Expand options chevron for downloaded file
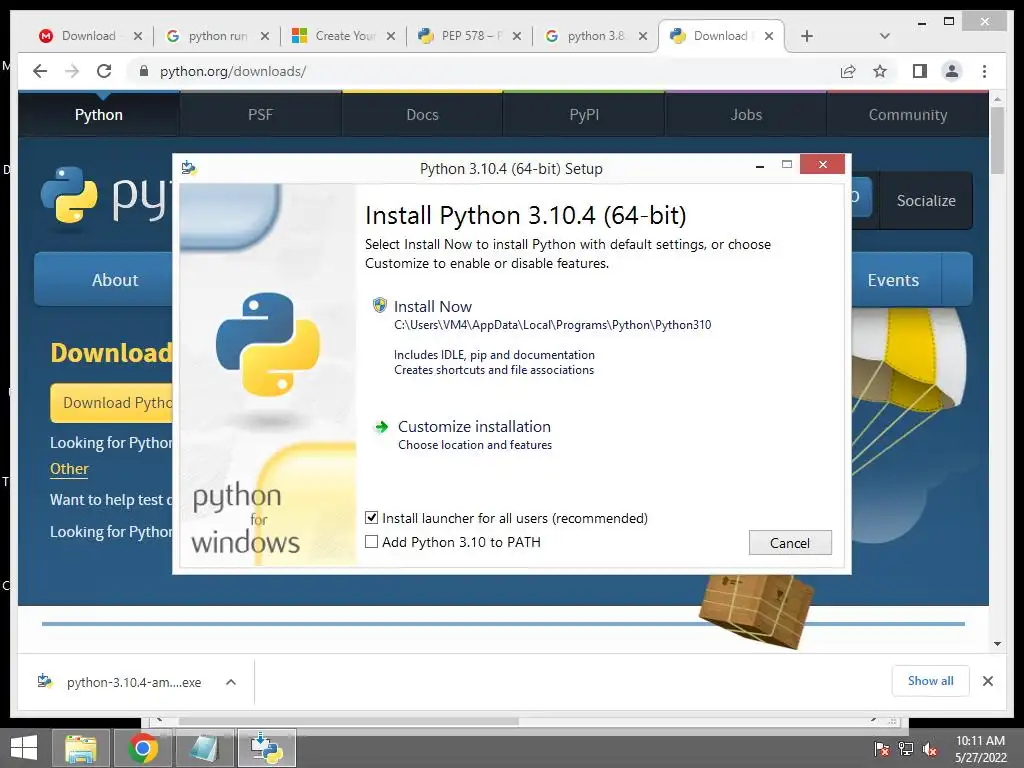 click(231, 682)
